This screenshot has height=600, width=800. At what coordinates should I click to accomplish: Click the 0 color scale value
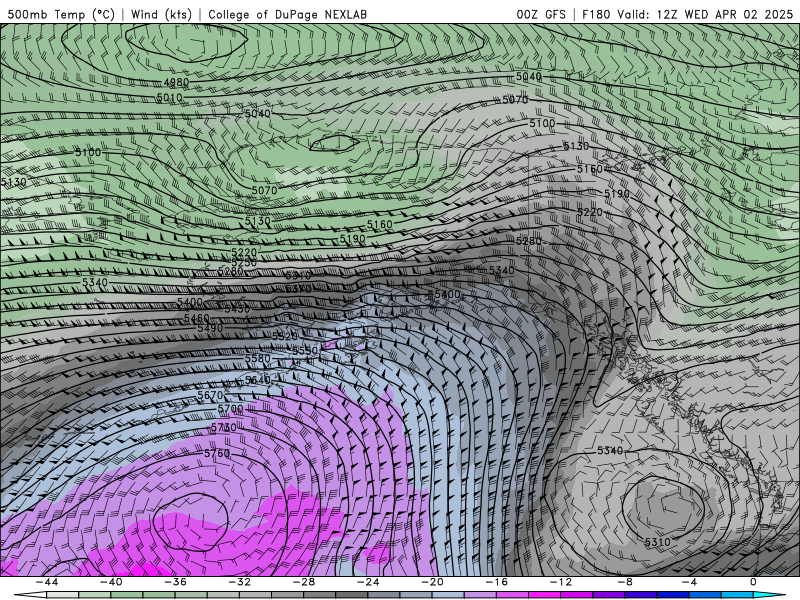753,582
